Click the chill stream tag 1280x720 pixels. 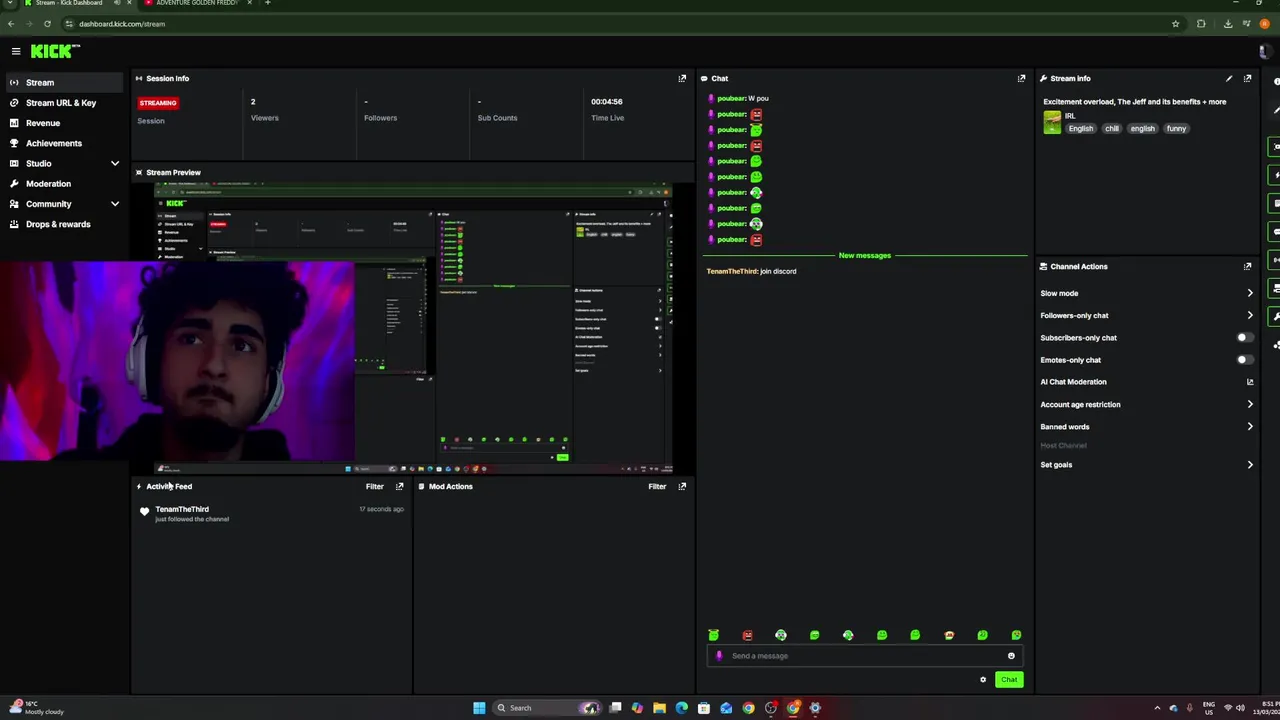(1112, 129)
